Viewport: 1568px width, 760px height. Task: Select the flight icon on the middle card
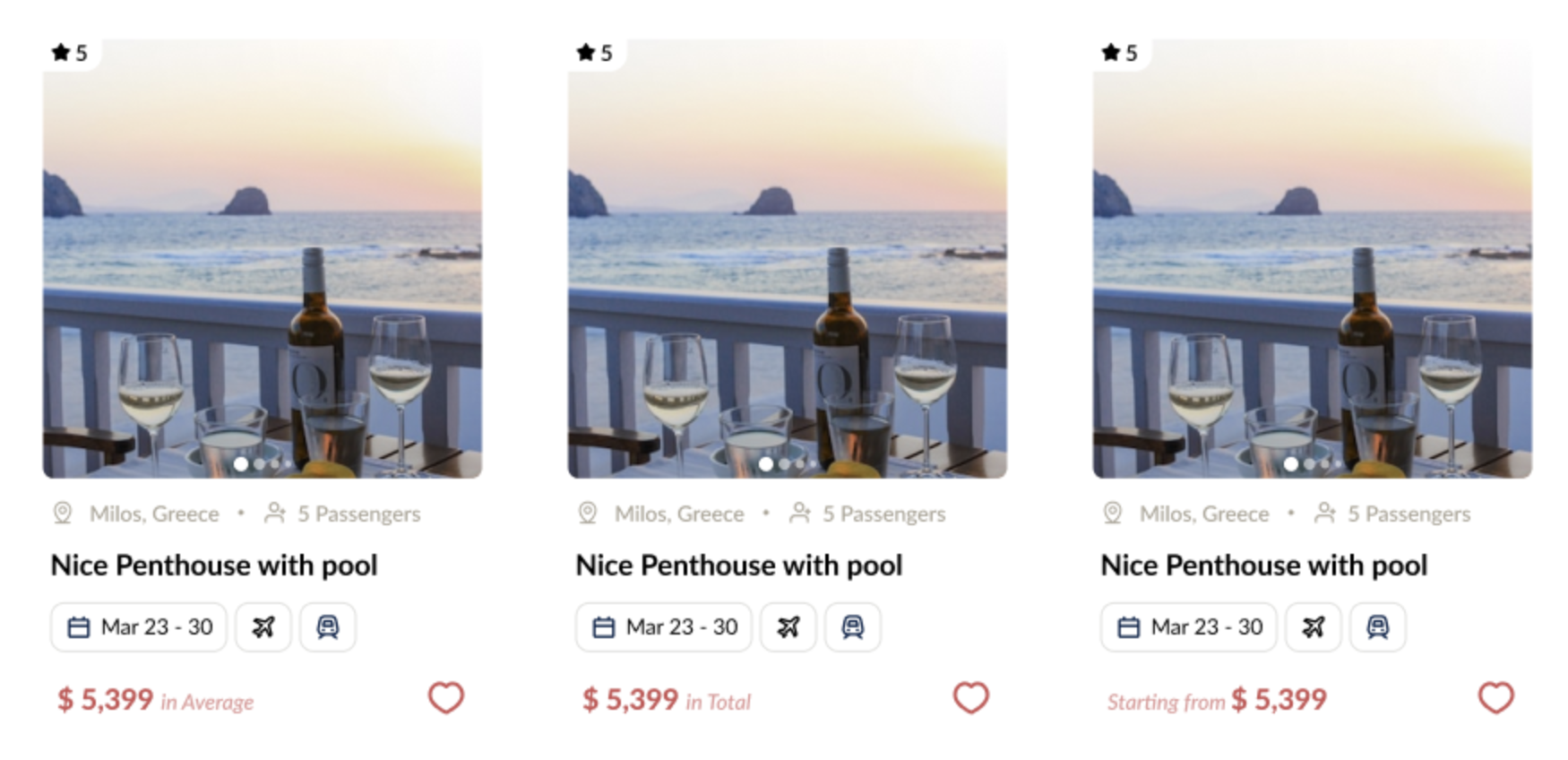pos(788,626)
